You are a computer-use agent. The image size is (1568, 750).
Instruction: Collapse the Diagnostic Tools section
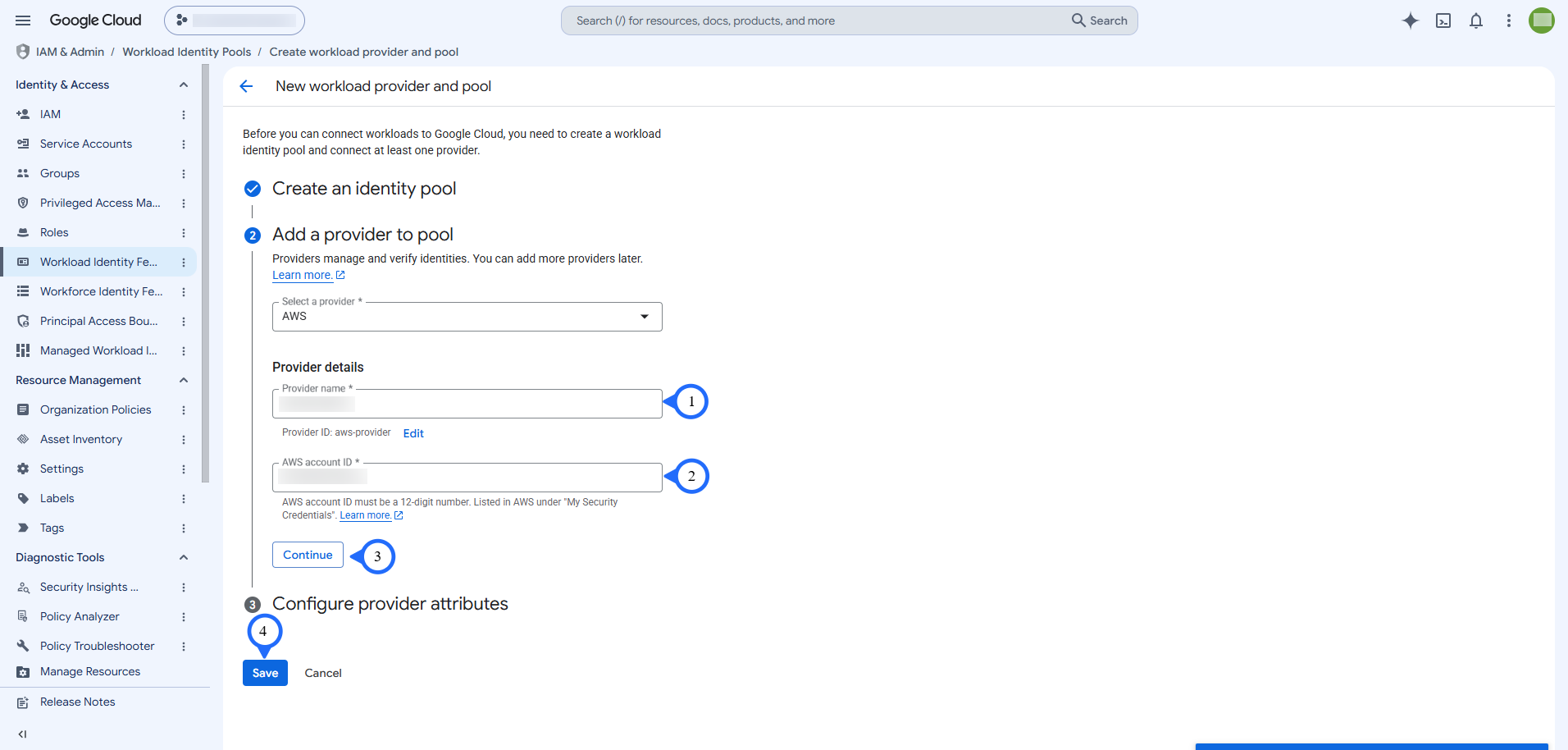184,557
